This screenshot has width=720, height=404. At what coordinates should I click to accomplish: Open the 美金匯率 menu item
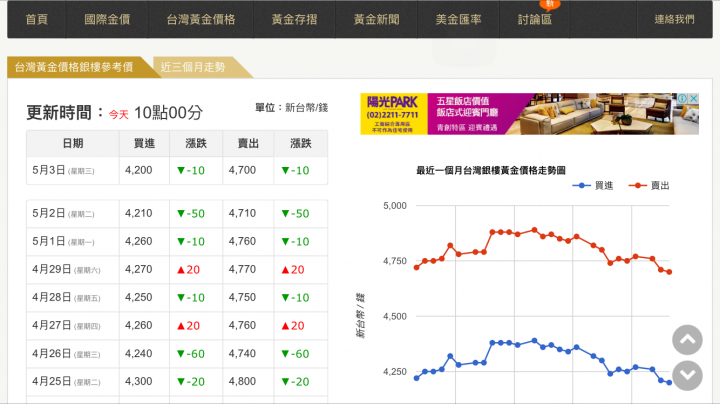tap(458, 19)
